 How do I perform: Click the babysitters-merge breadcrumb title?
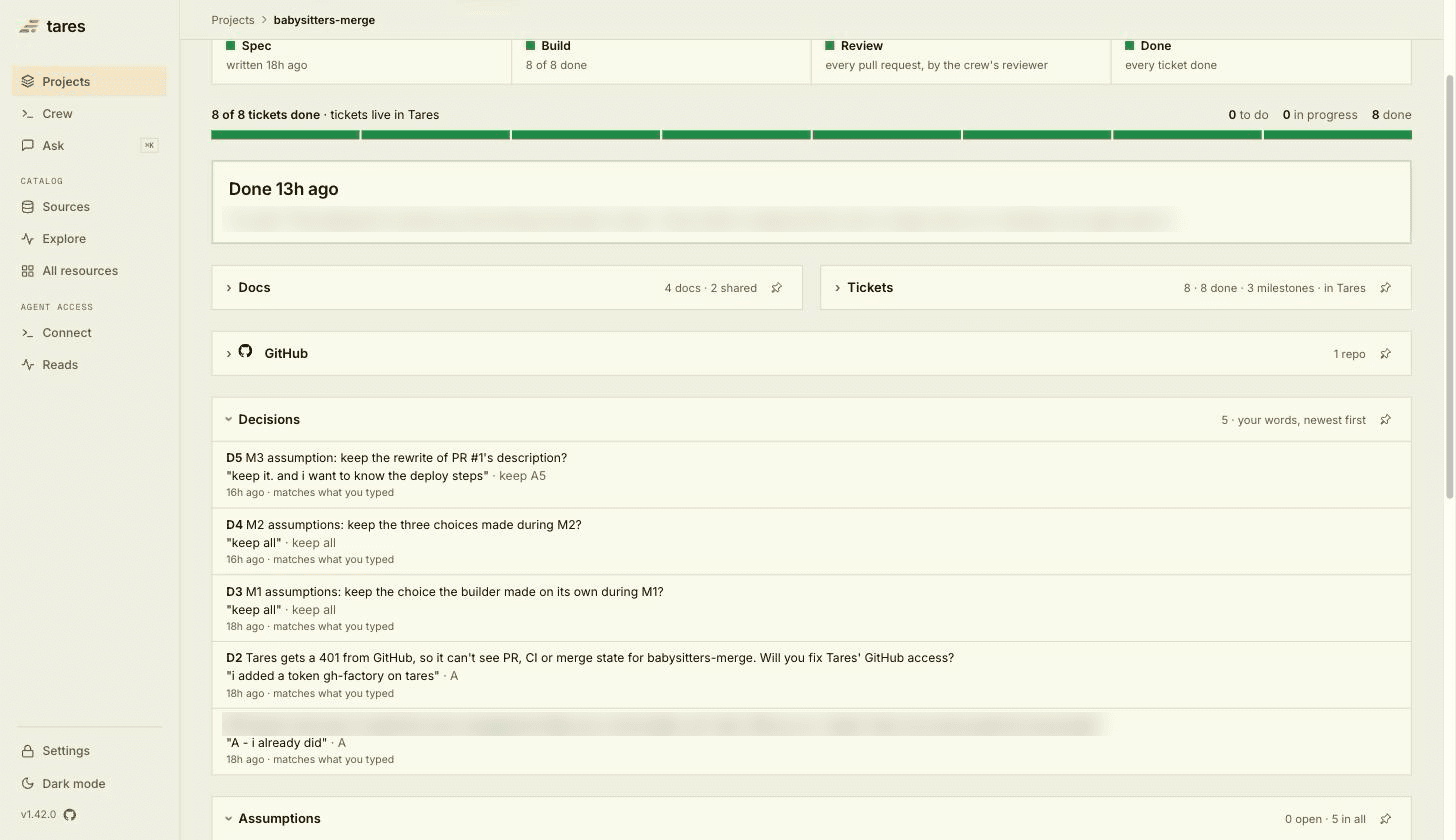324,20
